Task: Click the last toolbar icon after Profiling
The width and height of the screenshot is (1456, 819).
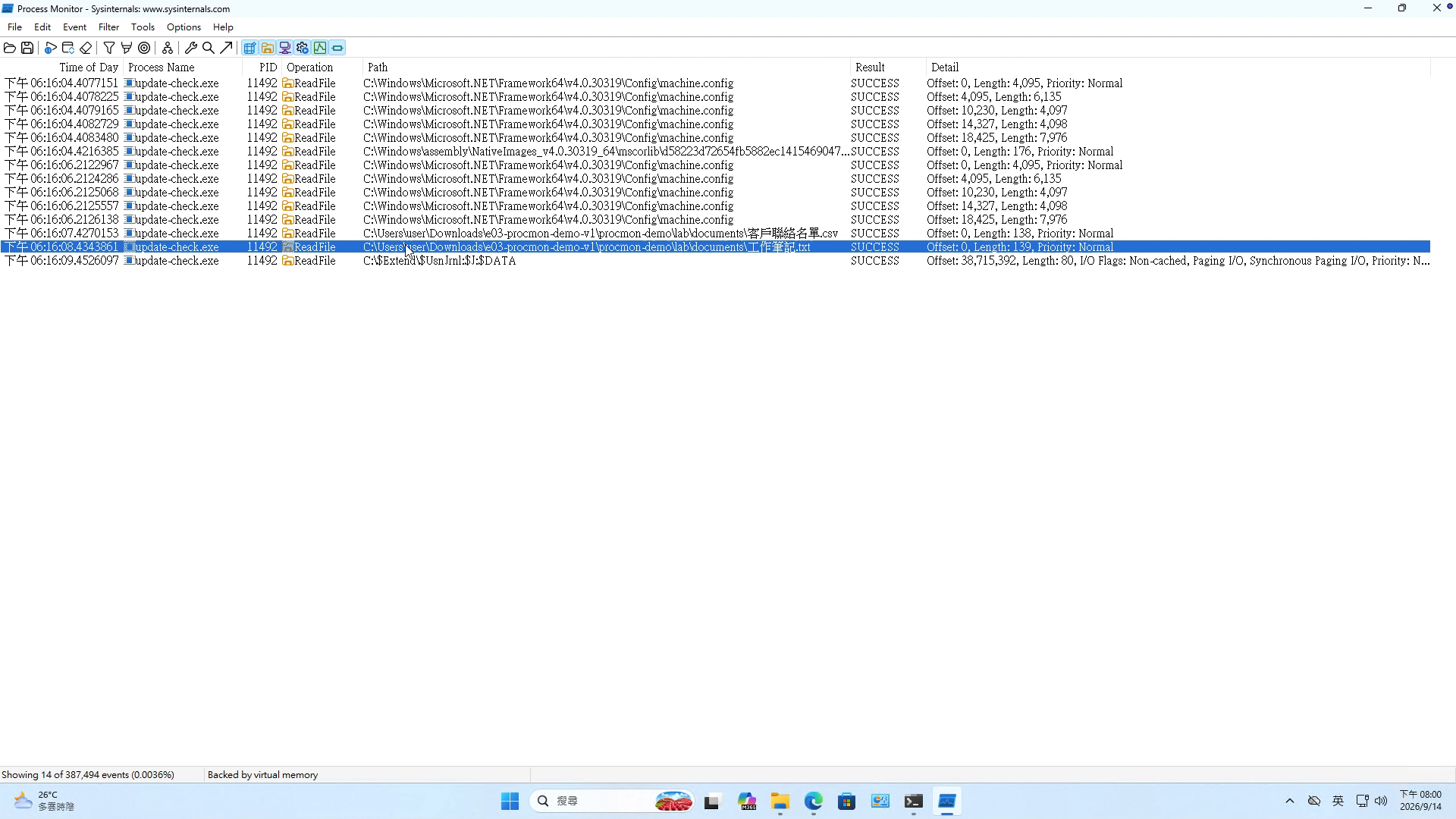Action: (337, 48)
